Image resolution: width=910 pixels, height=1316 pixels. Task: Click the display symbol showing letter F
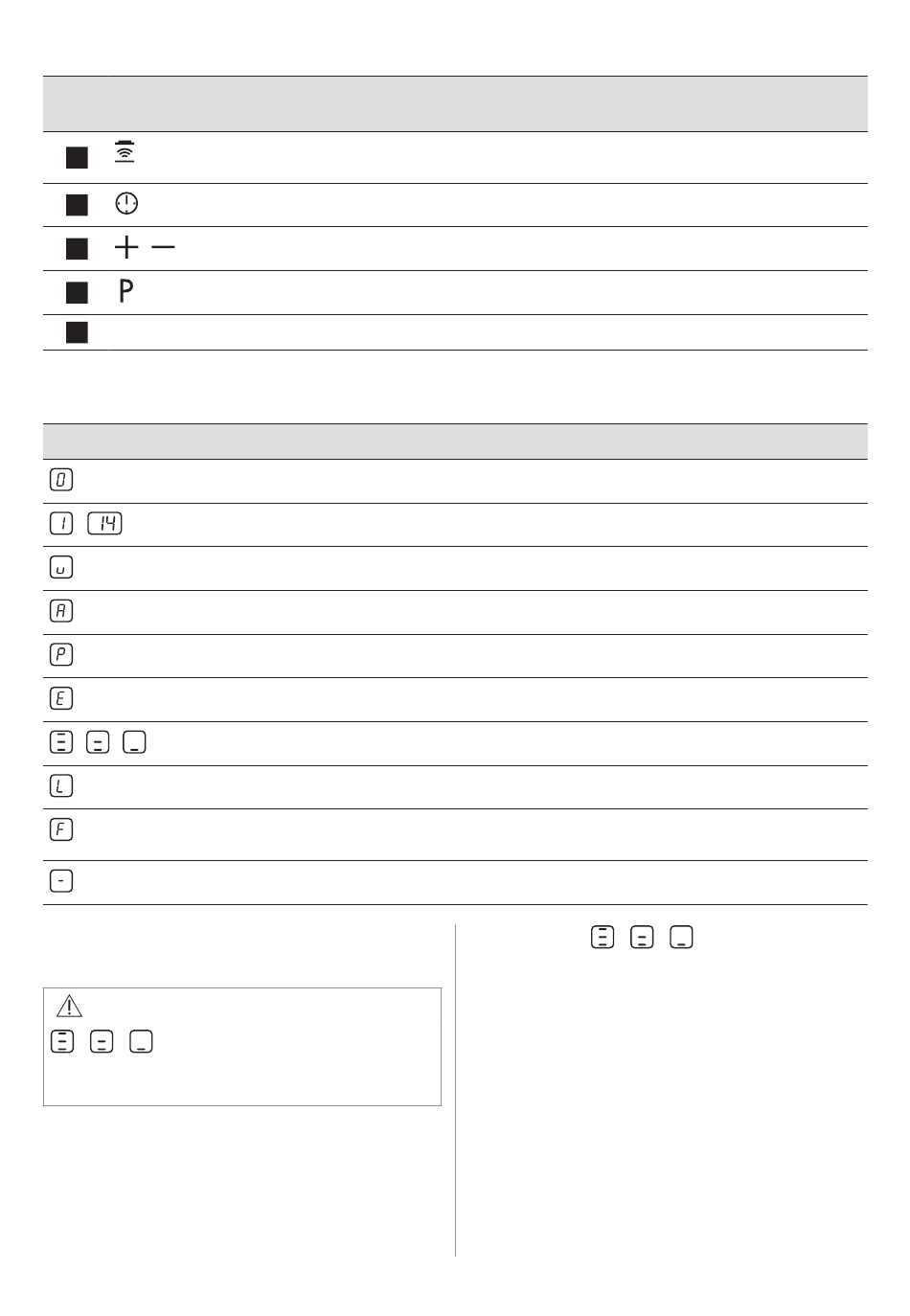61,829
